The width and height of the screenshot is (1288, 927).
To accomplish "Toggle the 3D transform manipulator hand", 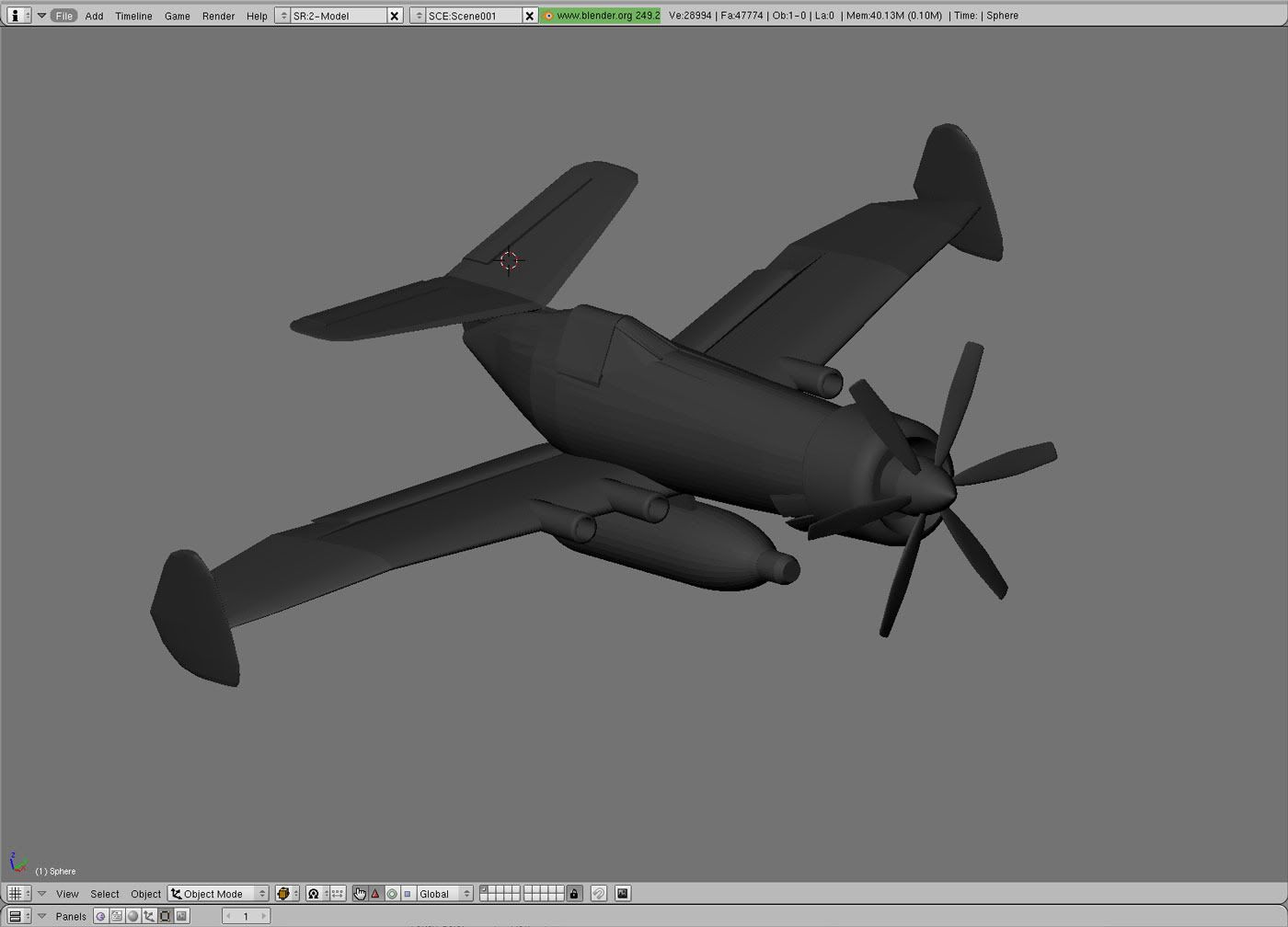I will coord(360,893).
